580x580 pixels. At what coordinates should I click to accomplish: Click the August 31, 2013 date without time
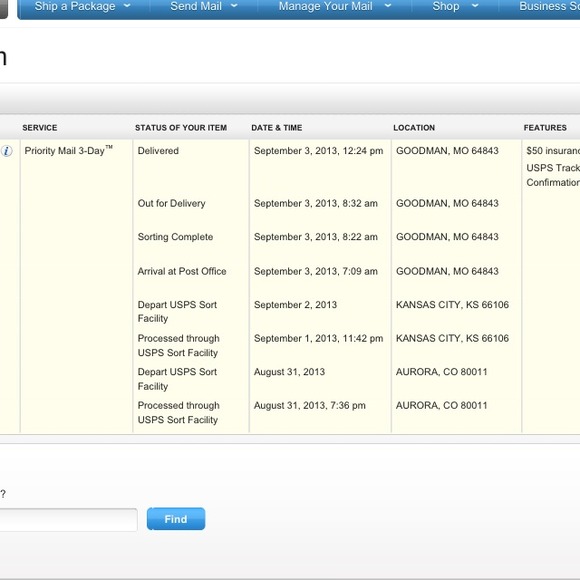289,372
